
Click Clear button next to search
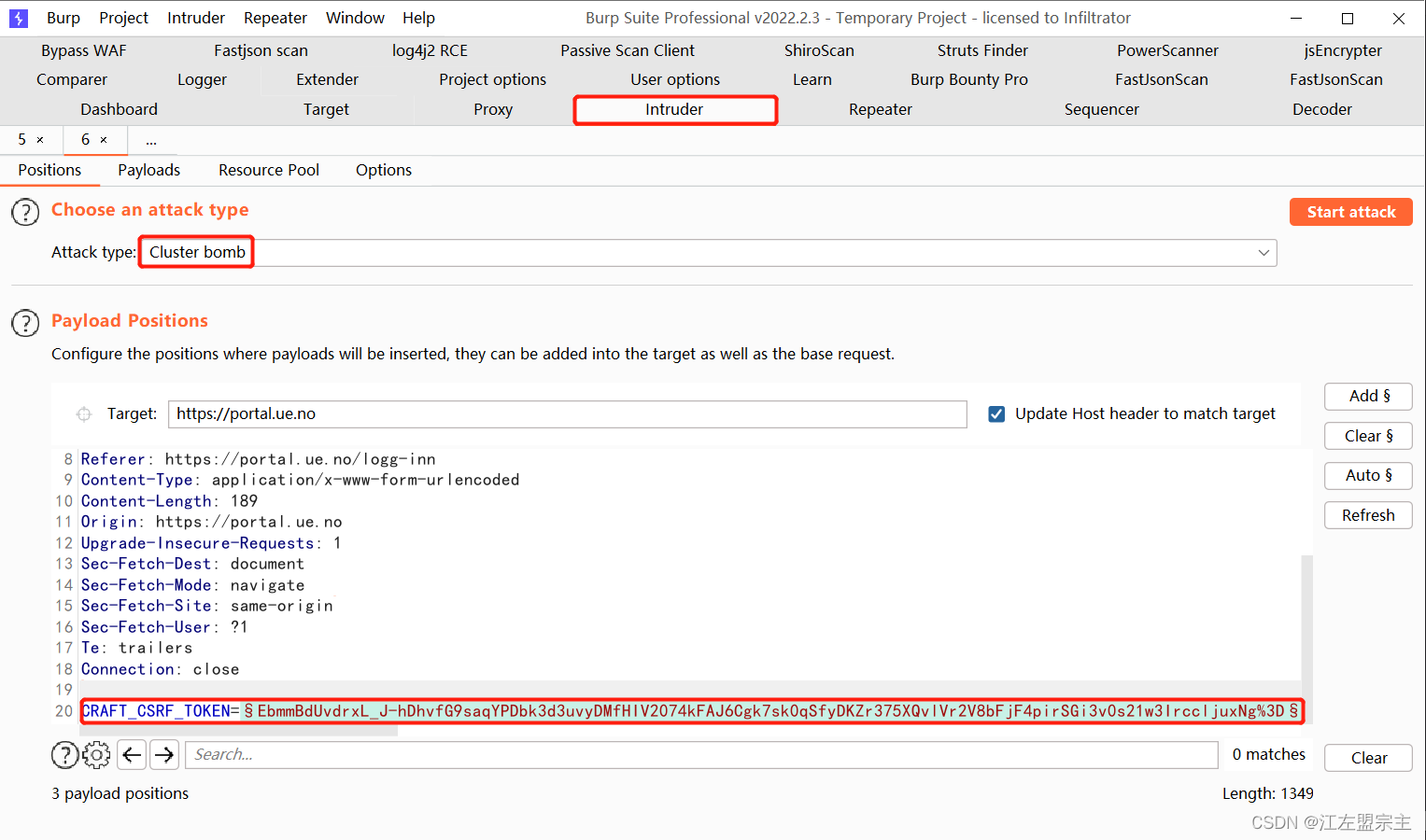click(1368, 758)
